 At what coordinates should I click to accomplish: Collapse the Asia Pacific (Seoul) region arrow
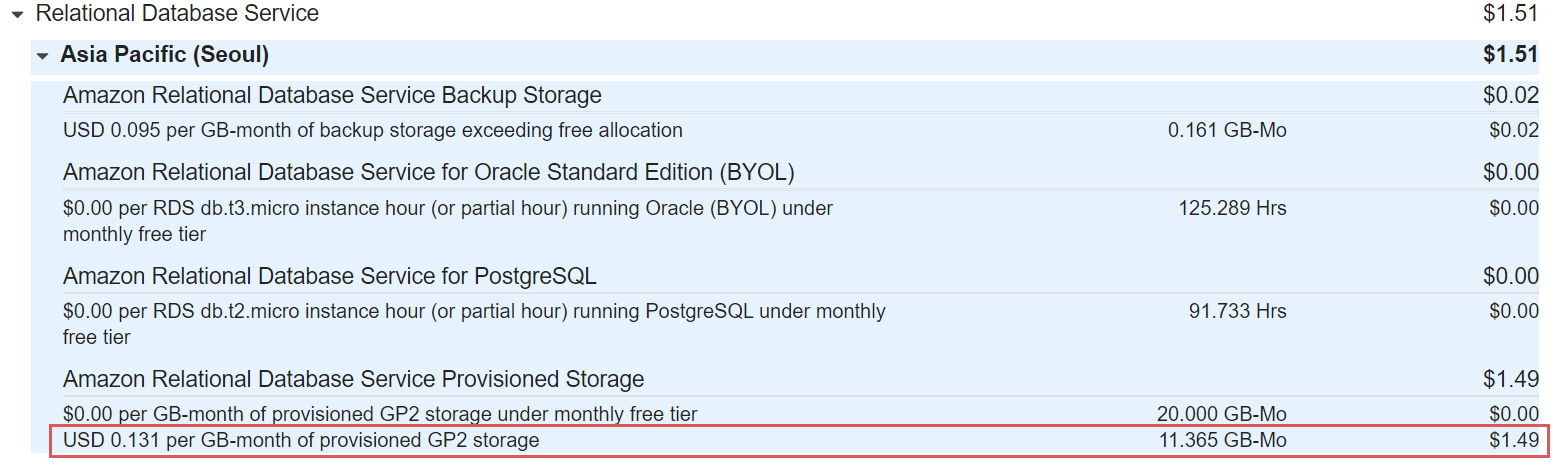click(x=42, y=56)
